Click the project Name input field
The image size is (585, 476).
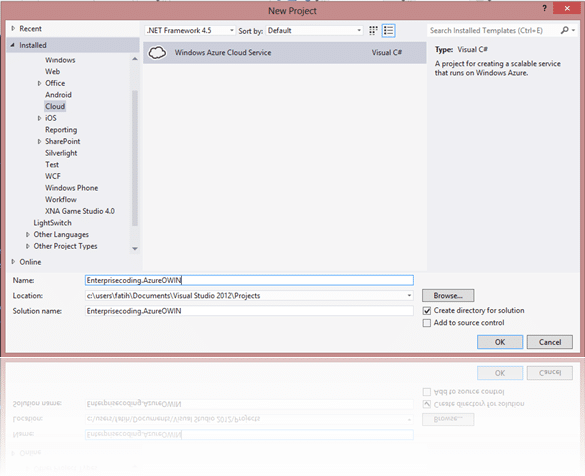(x=249, y=280)
